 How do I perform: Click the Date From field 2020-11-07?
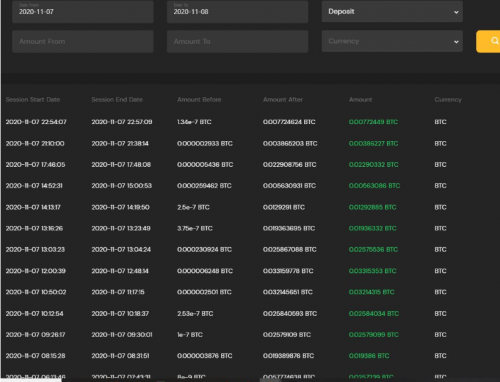[x=83, y=12]
